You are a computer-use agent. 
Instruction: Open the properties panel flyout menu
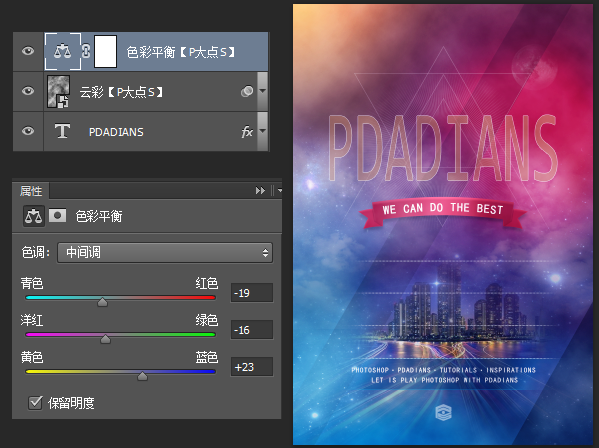click(x=279, y=190)
